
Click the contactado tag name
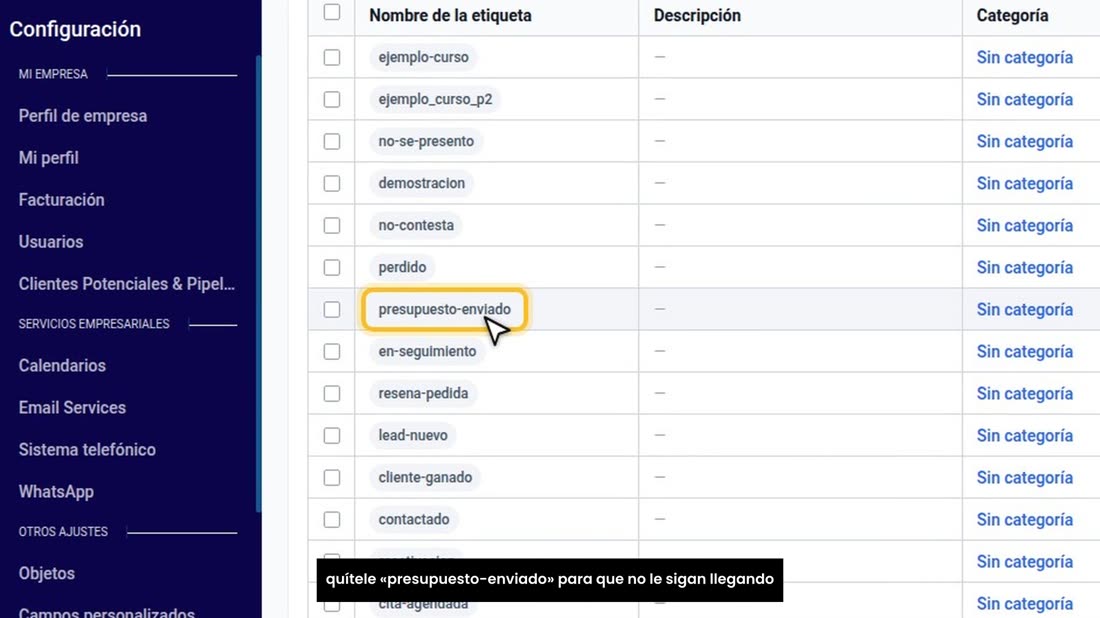tap(414, 520)
